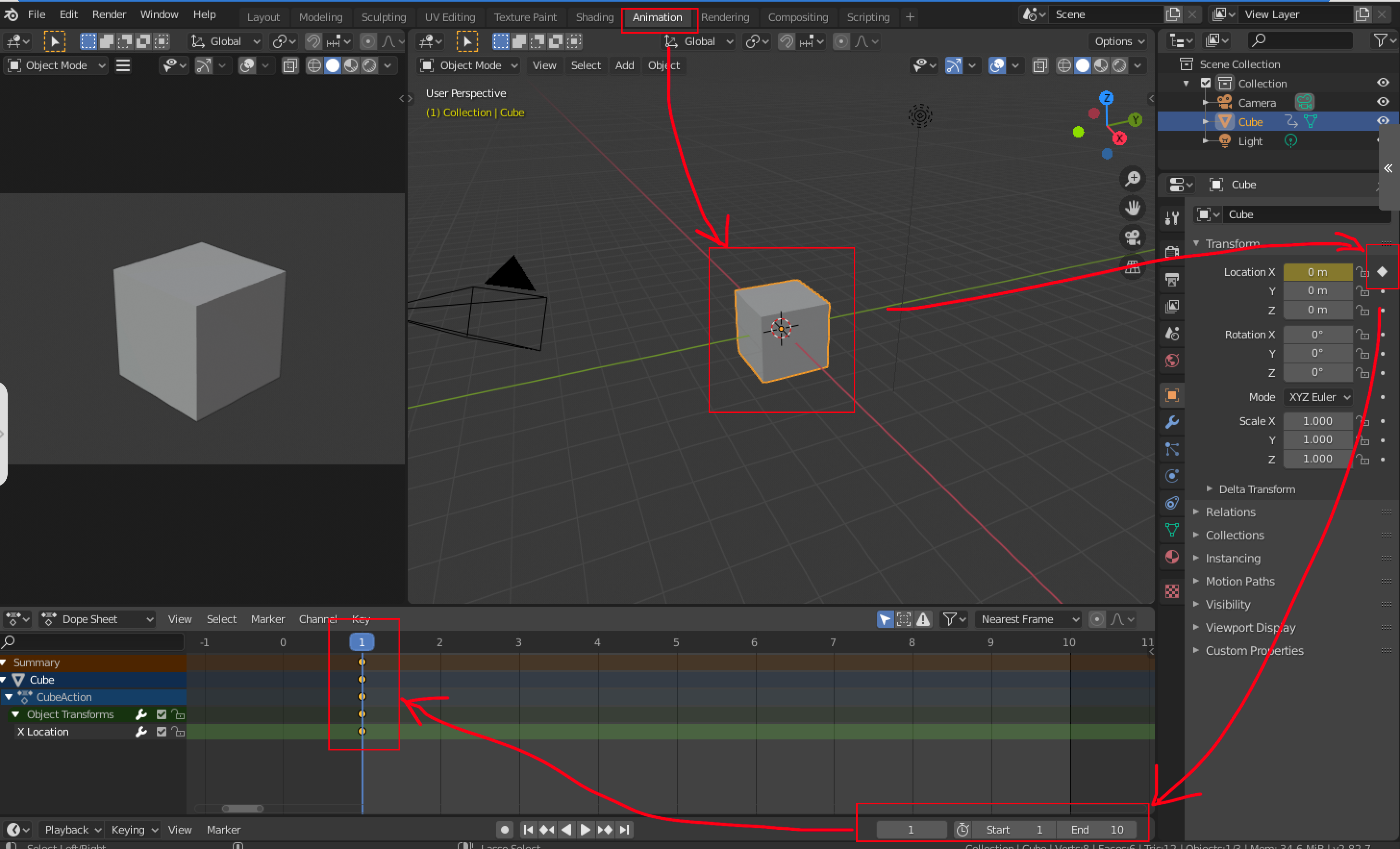This screenshot has height=849, width=1400.
Task: Open the Key menu in Dope Sheet
Action: point(361,619)
